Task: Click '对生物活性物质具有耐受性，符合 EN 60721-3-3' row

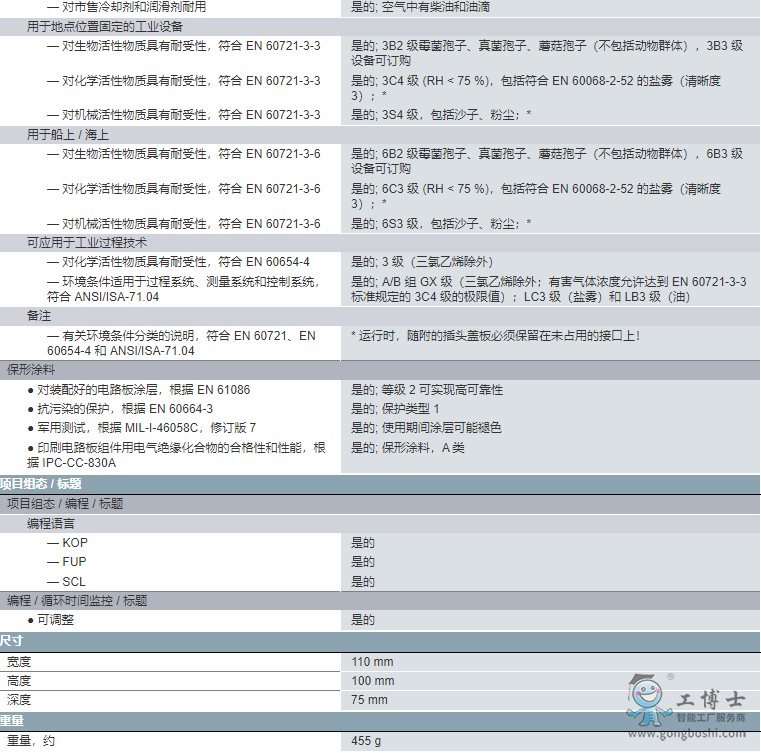Action: pos(183,46)
